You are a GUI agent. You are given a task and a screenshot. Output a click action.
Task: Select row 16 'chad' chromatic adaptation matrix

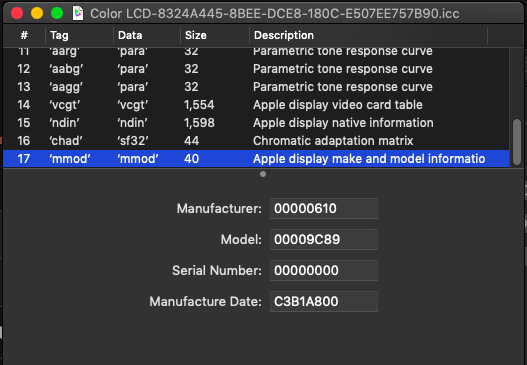tap(256, 141)
